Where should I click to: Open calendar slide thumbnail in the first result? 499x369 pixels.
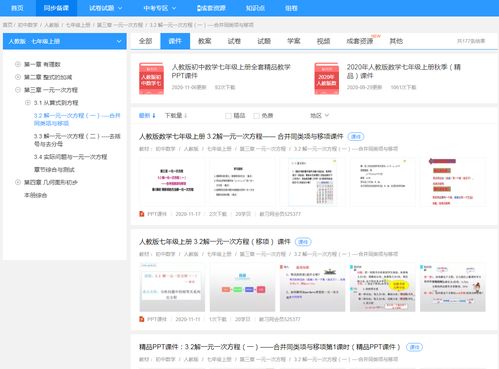(312, 182)
